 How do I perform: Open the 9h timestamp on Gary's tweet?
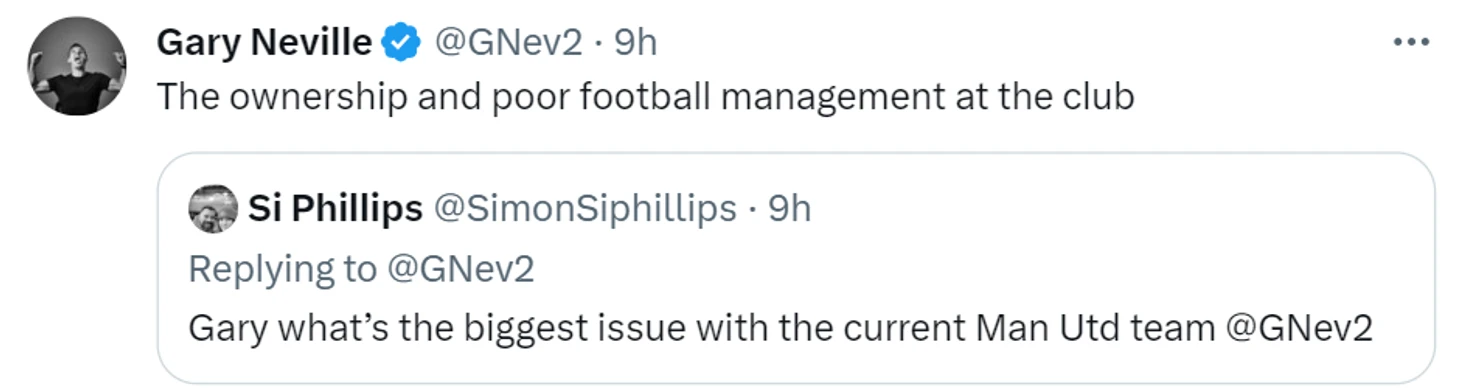tap(634, 43)
